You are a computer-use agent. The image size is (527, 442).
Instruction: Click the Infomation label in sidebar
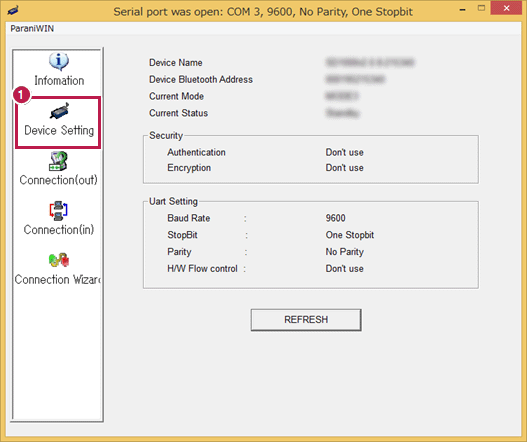(59, 81)
